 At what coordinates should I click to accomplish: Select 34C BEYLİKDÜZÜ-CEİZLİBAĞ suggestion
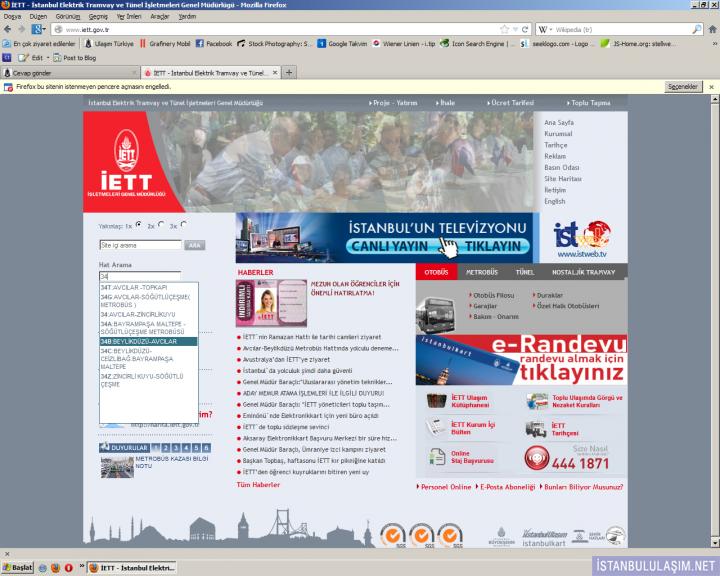pos(149,359)
